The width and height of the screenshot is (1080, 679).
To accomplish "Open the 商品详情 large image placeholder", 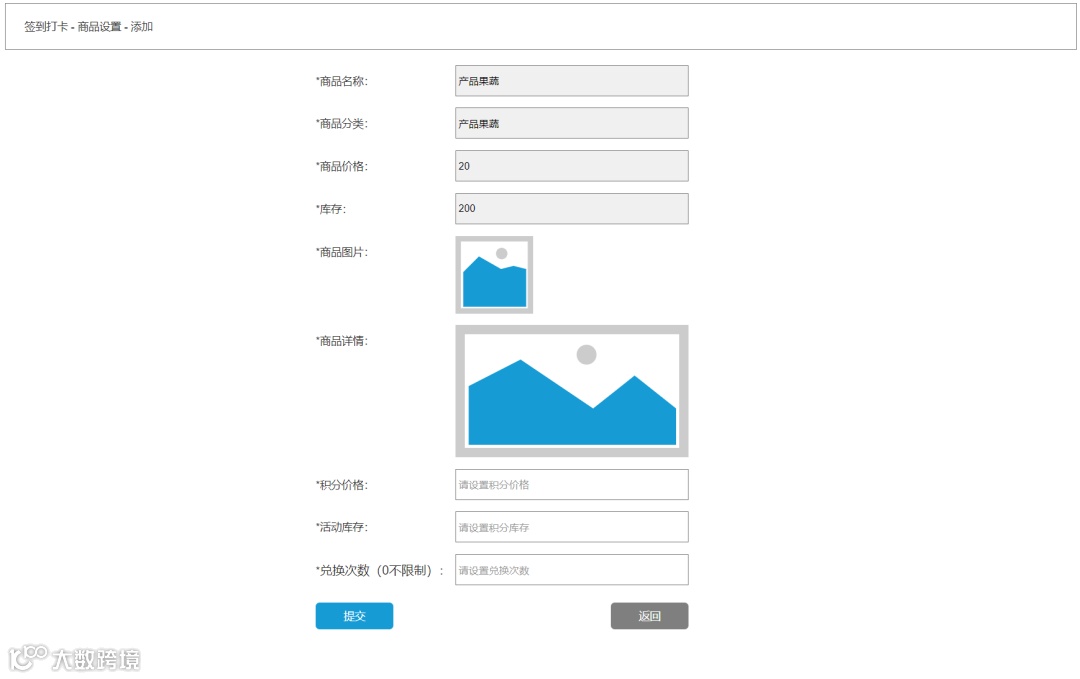I will click(571, 390).
